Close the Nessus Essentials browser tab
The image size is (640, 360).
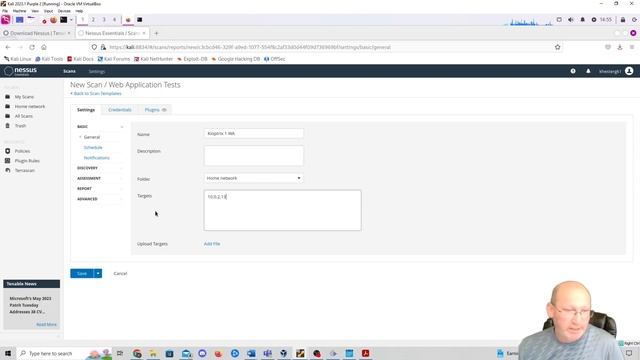click(144, 33)
